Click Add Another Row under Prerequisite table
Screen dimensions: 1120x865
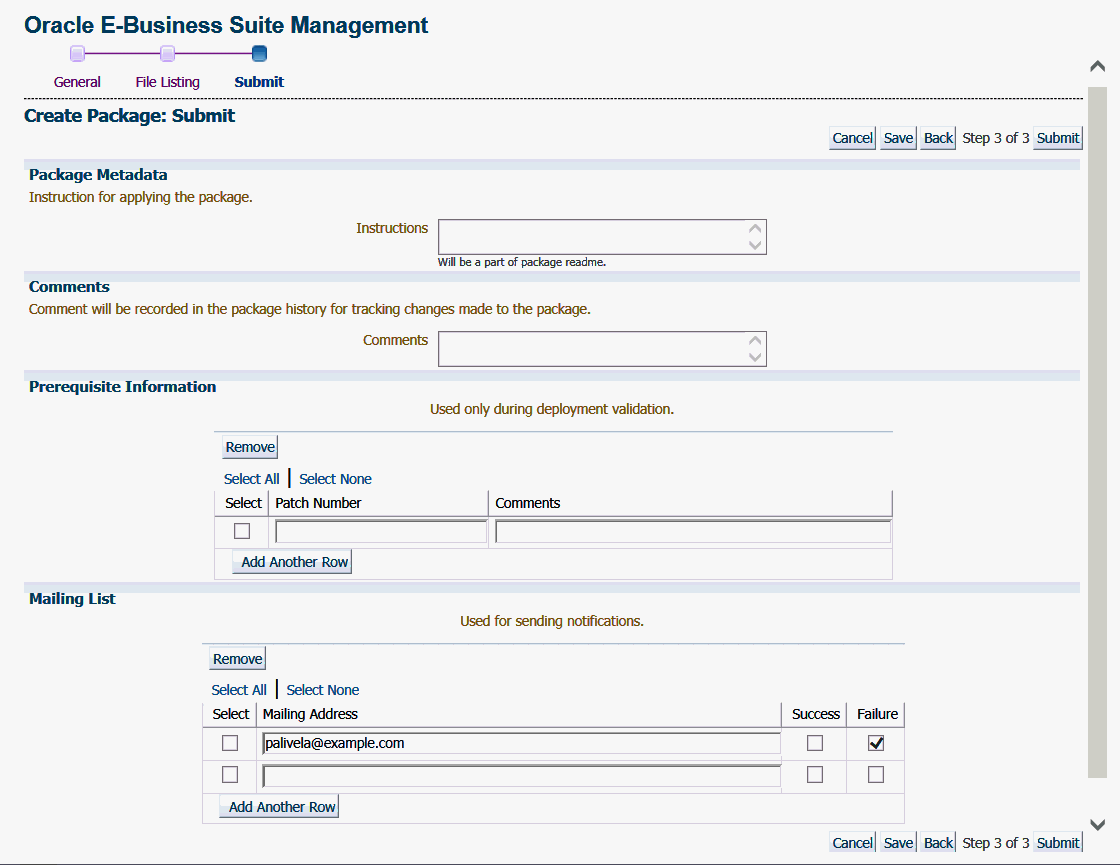(x=293, y=562)
